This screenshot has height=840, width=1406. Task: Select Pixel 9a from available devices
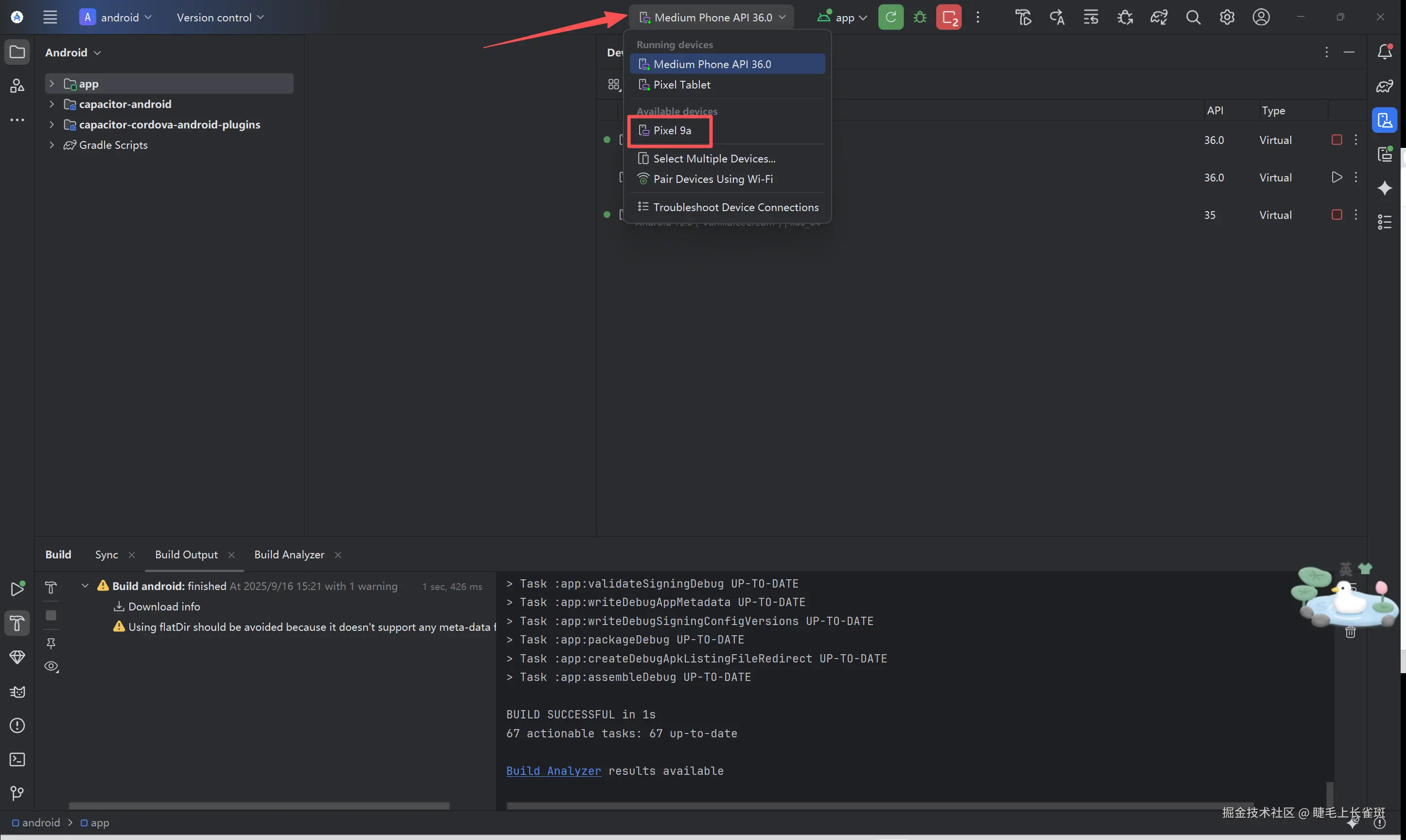click(672, 130)
